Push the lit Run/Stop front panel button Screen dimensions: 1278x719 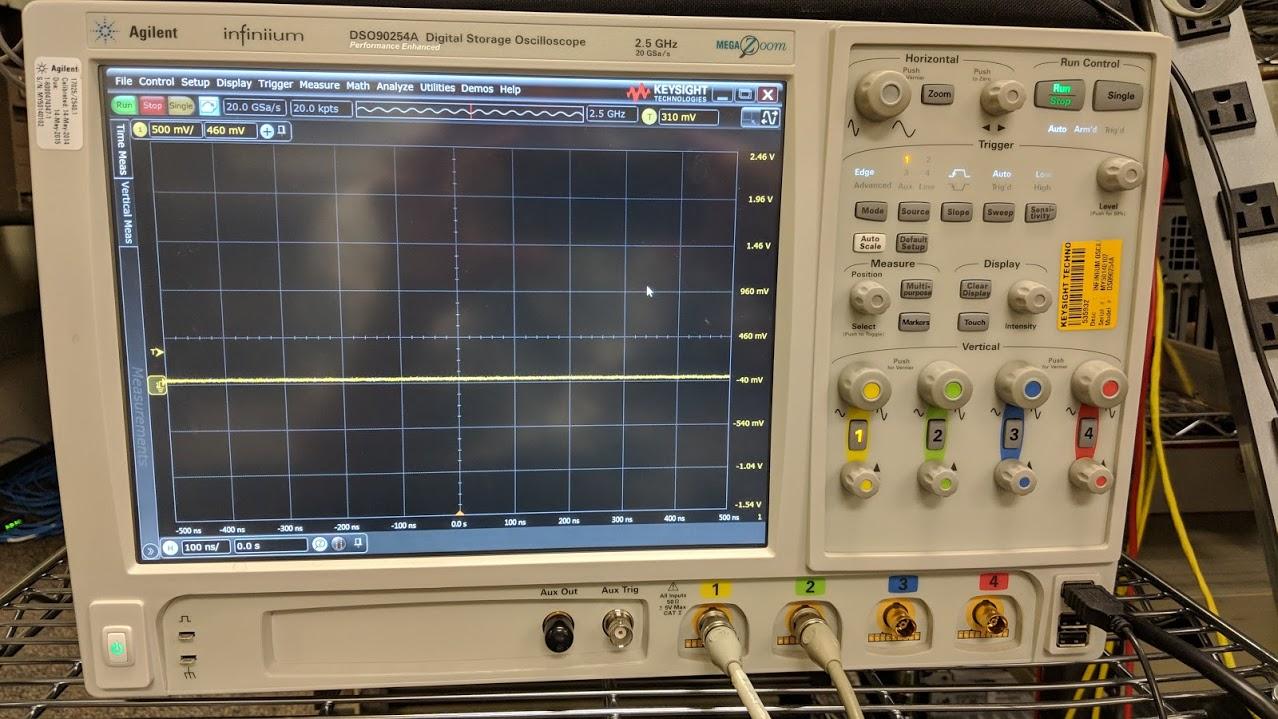(1060, 94)
